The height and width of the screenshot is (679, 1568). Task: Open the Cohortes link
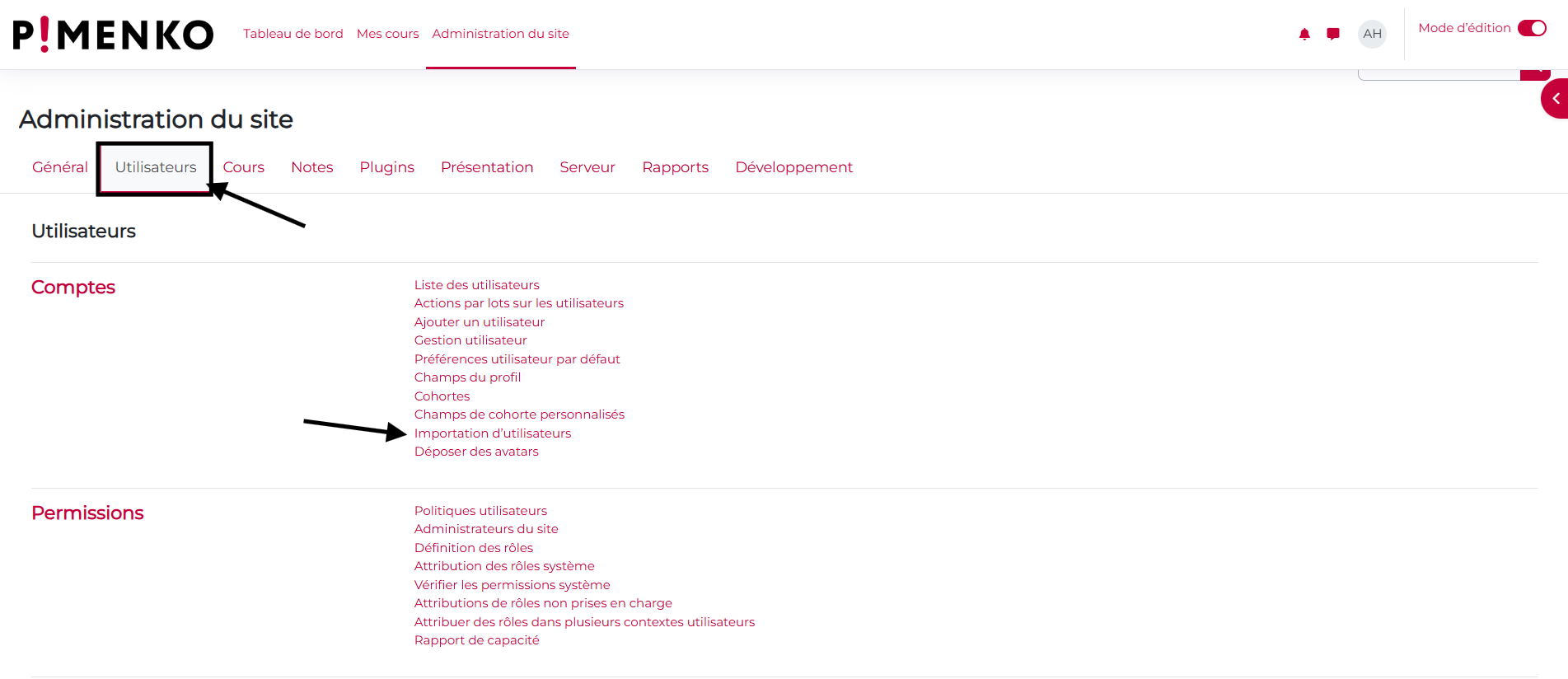(442, 396)
